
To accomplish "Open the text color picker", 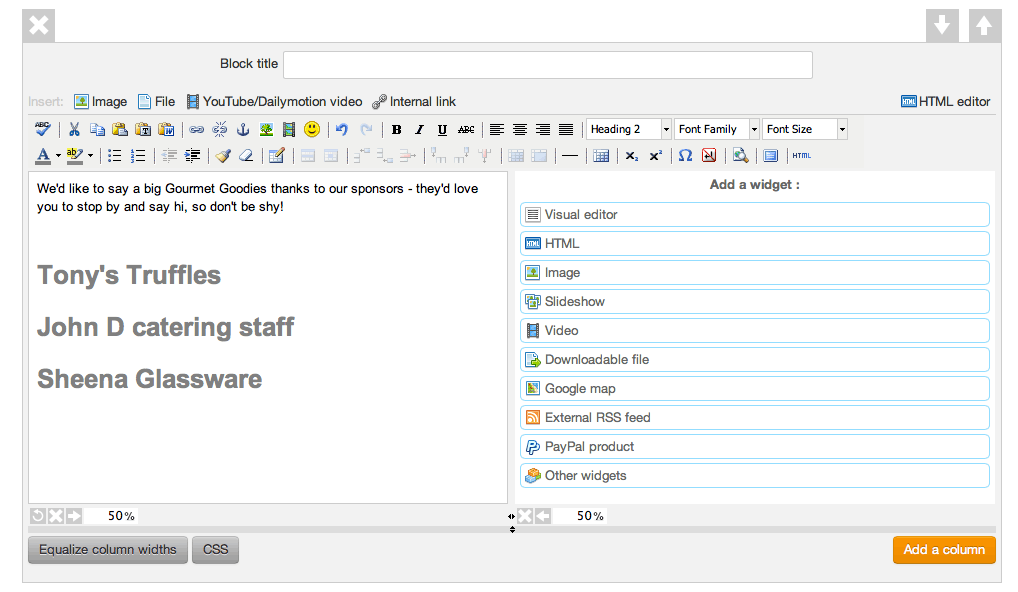I will (43, 155).
